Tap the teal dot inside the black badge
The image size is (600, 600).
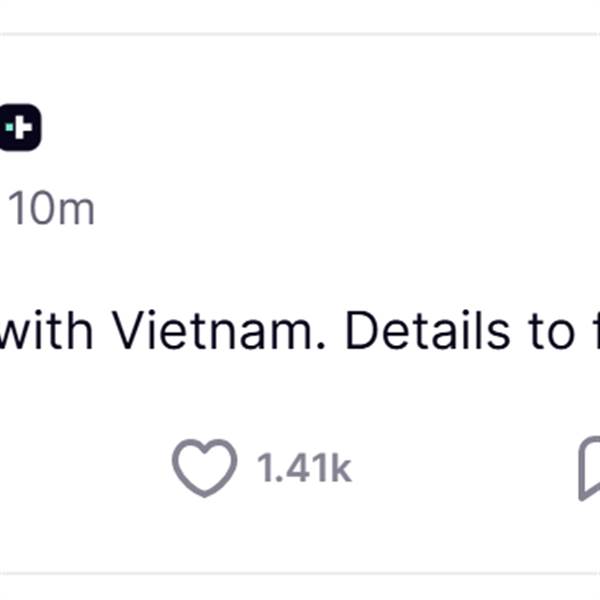[x=9, y=127]
